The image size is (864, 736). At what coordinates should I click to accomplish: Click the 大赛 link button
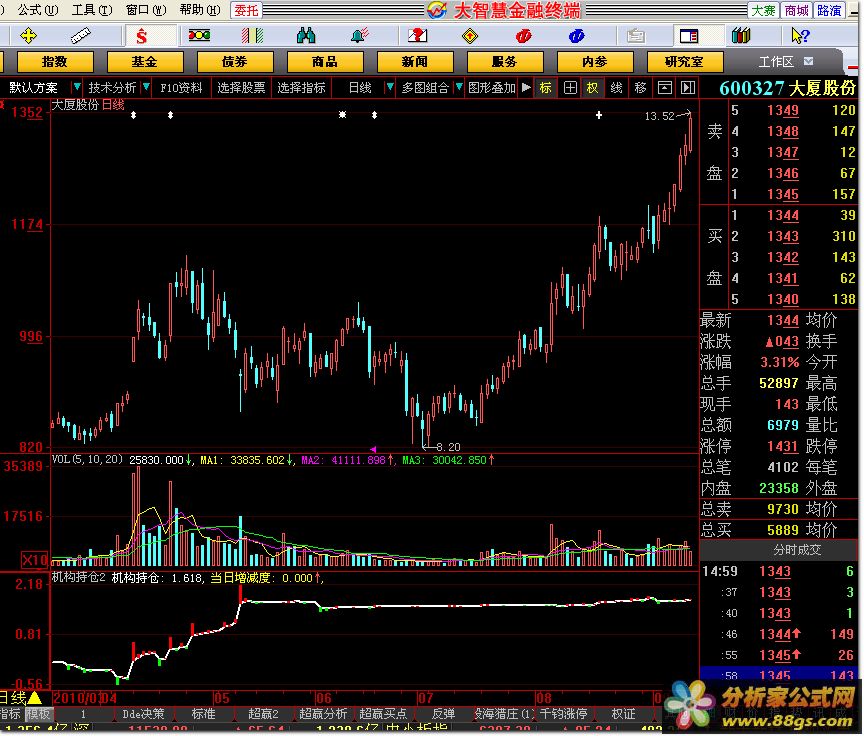(763, 10)
